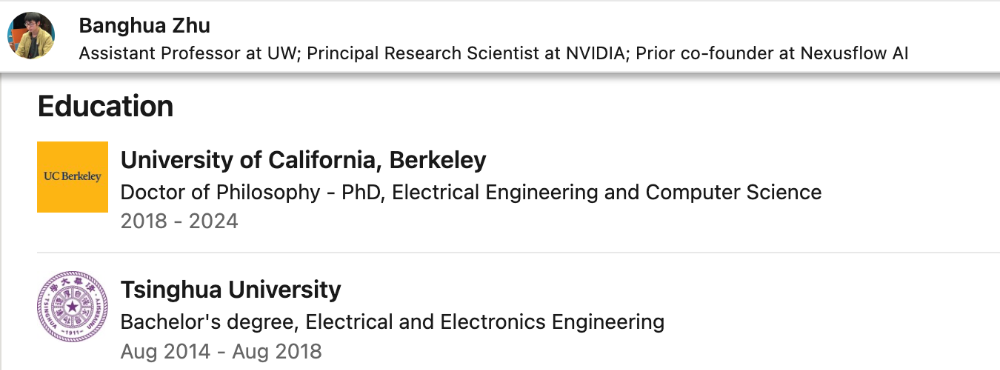This screenshot has width=1000, height=370.
Task: Open the Tsinghua University purple seal logo
Action: coord(73,306)
